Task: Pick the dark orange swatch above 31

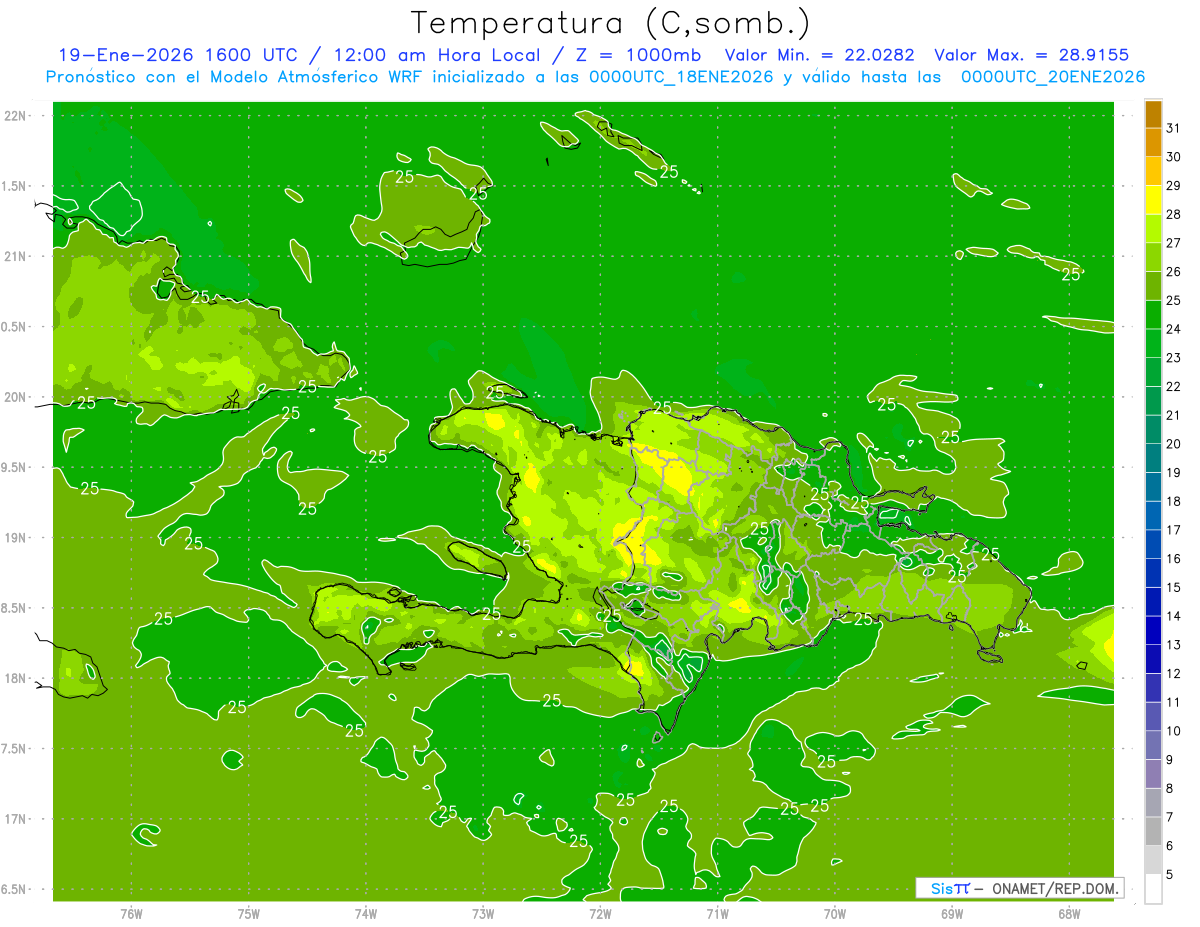Action: point(1153,114)
